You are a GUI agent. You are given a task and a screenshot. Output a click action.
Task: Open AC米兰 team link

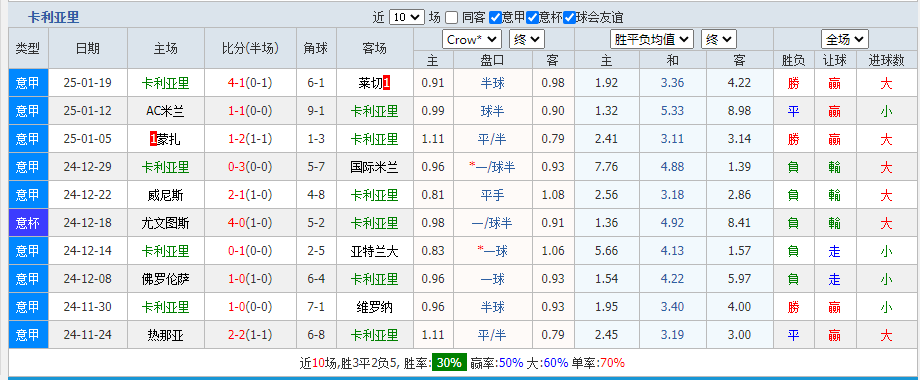(165, 111)
